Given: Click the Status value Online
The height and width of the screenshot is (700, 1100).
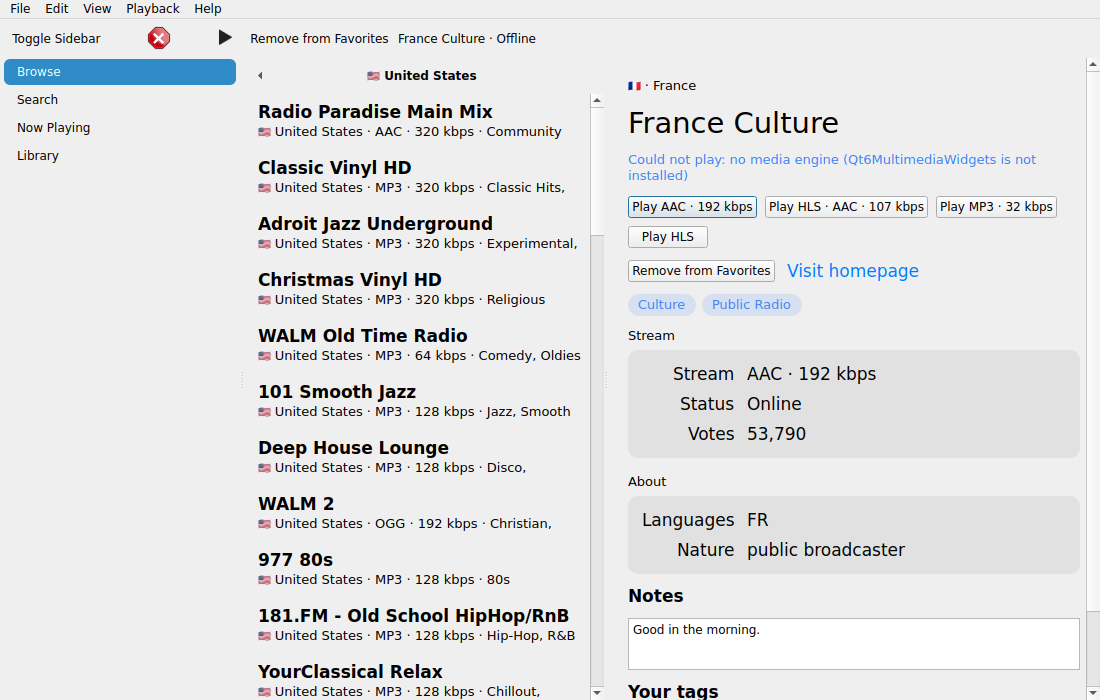Looking at the screenshot, I should pos(774,403).
